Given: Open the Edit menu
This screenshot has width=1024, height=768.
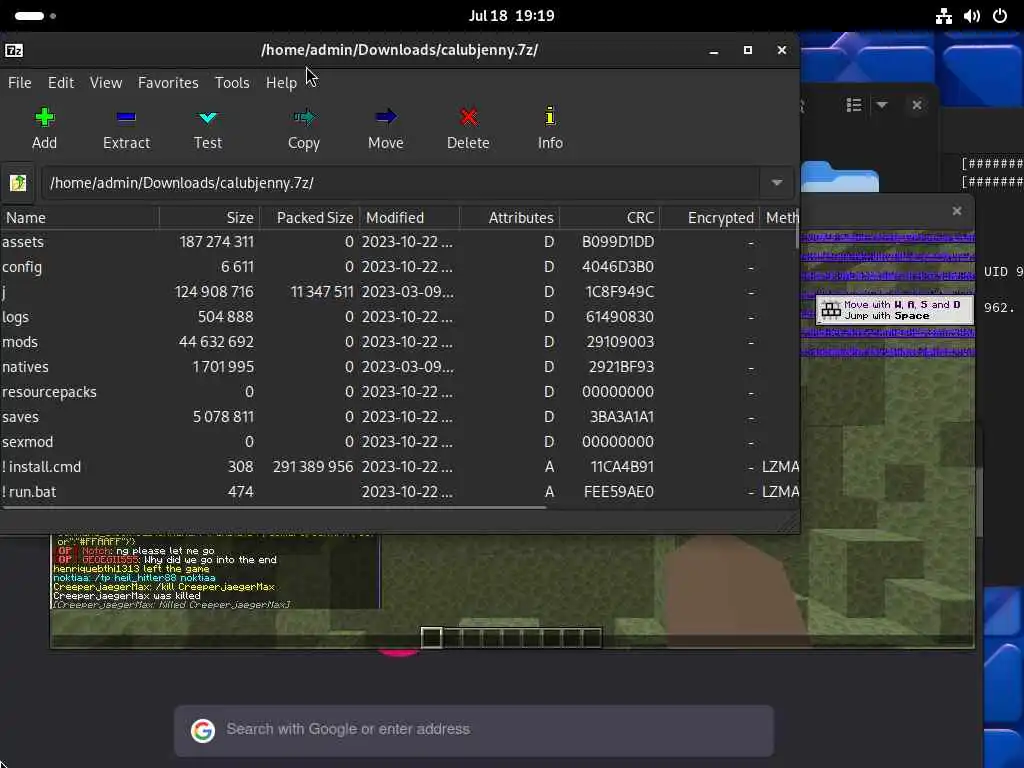Looking at the screenshot, I should [61, 83].
